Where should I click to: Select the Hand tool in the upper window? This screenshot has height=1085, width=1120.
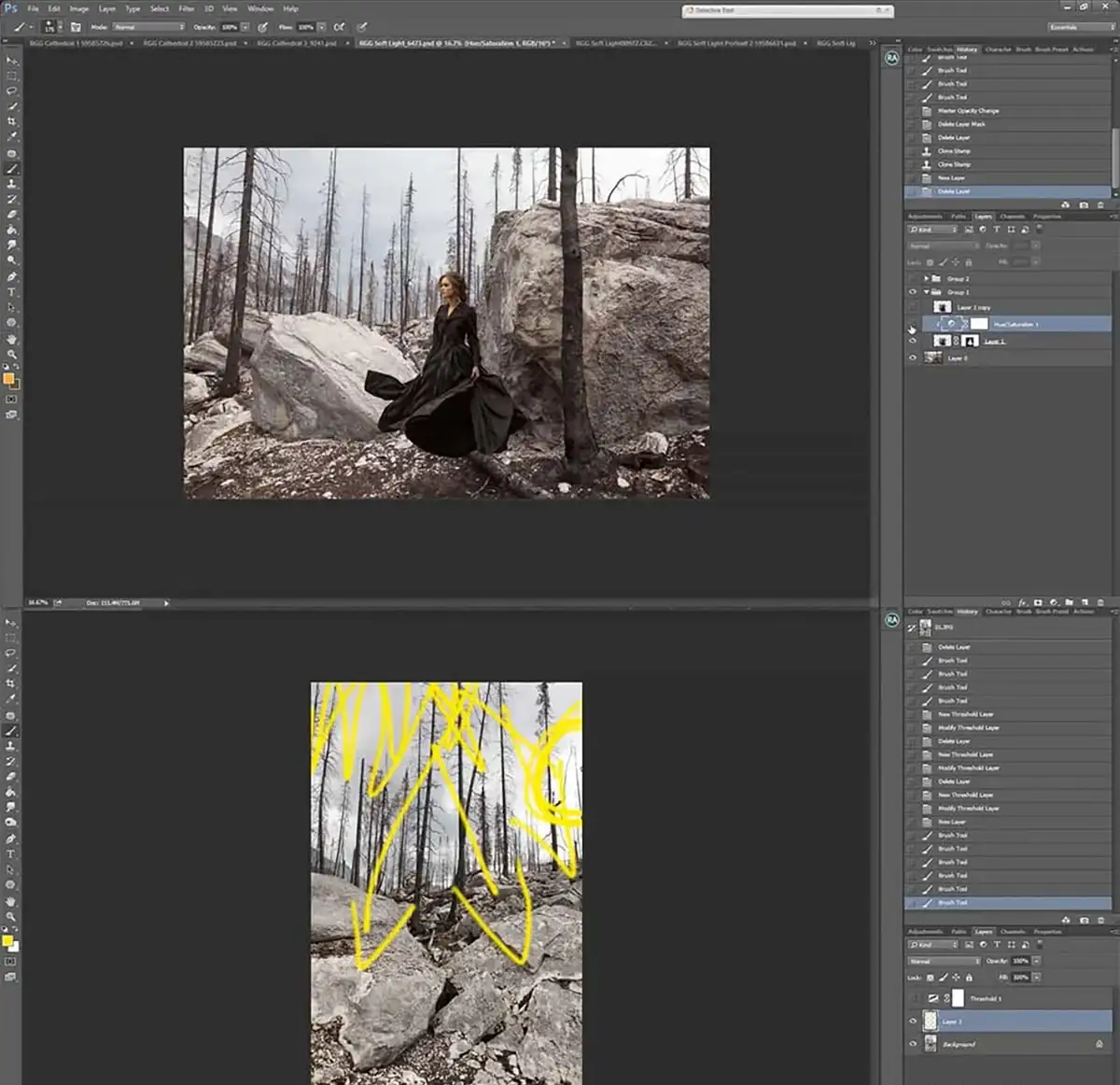(x=12, y=339)
